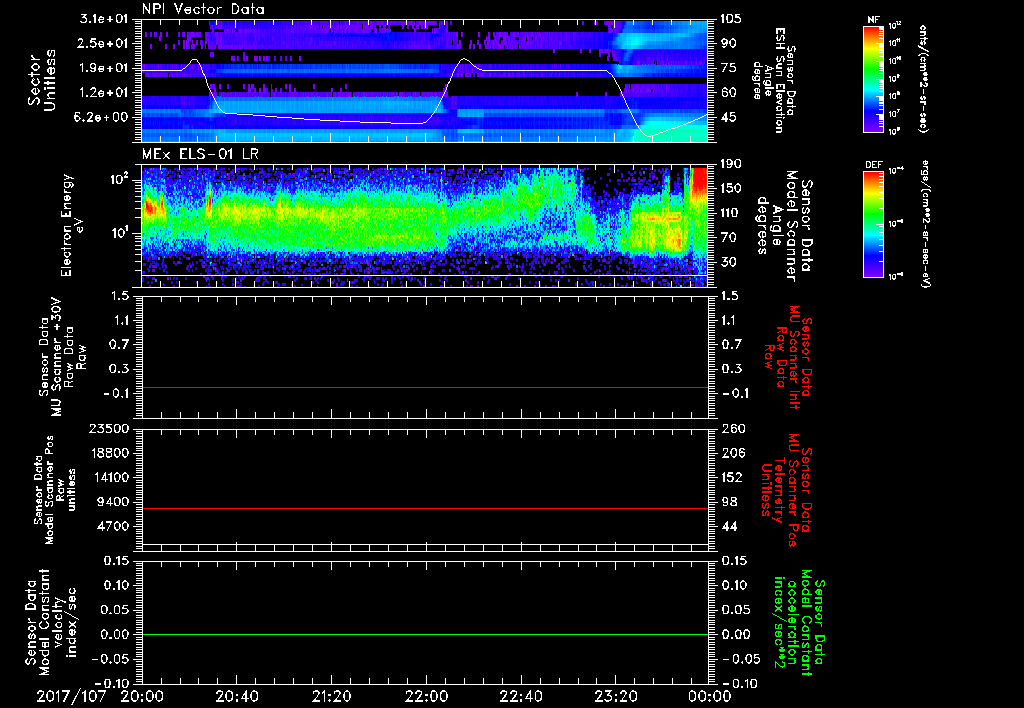
Task: Click the NF color bar legend
Action: pyautogui.click(x=874, y=79)
